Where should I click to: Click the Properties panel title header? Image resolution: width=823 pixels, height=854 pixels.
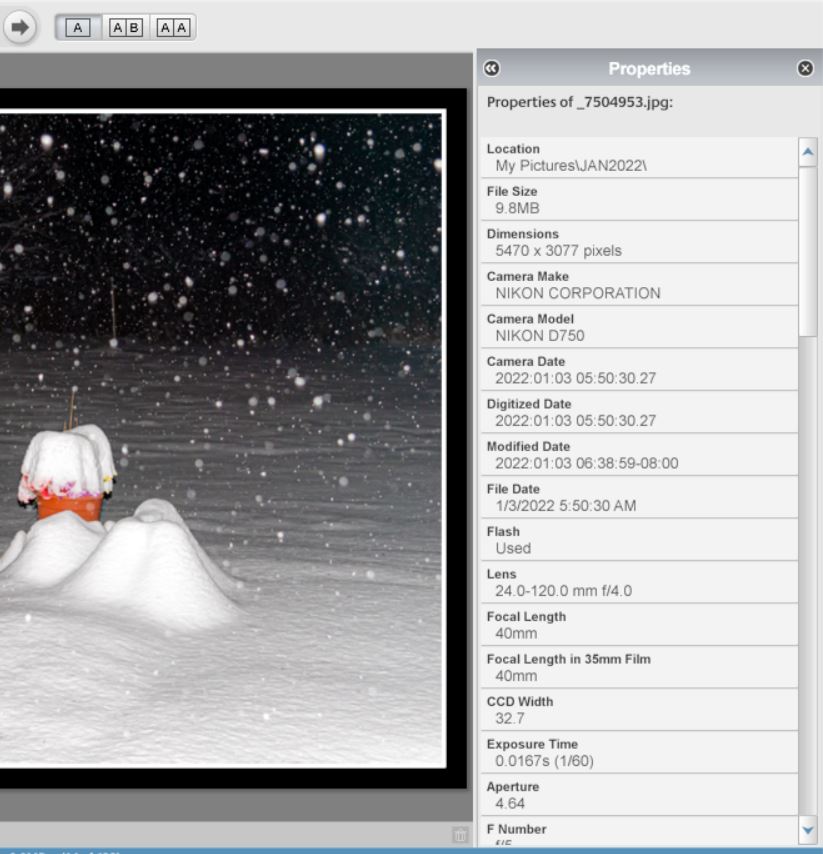pyautogui.click(x=648, y=69)
